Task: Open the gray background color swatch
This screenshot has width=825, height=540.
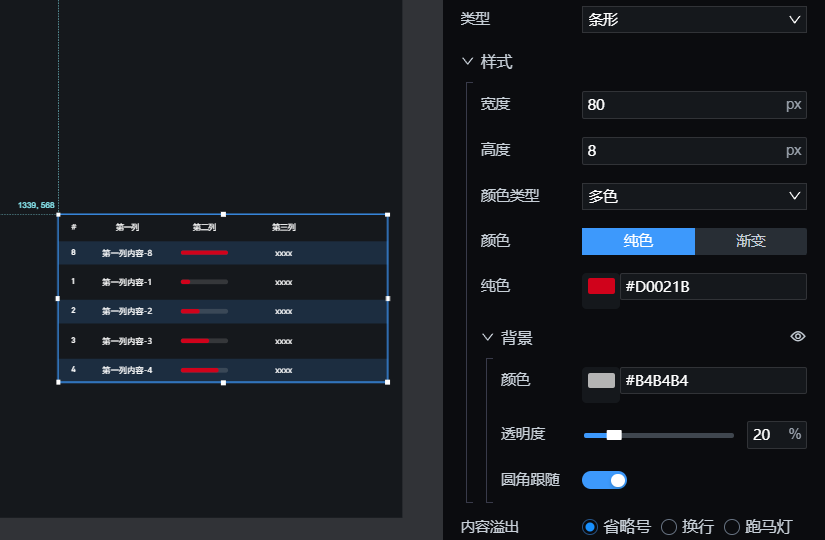Action: click(x=601, y=381)
